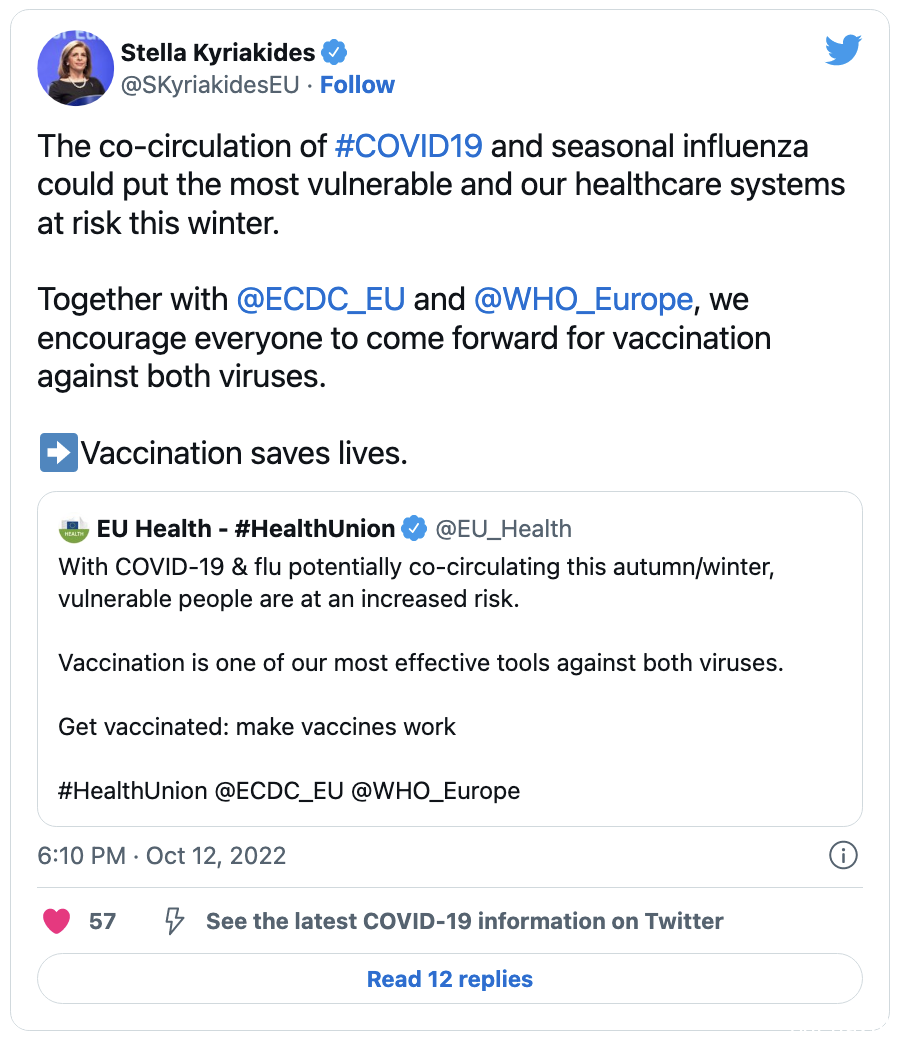The image size is (902, 1040).
Task: Click the tweet info circle icon
Action: click(843, 856)
